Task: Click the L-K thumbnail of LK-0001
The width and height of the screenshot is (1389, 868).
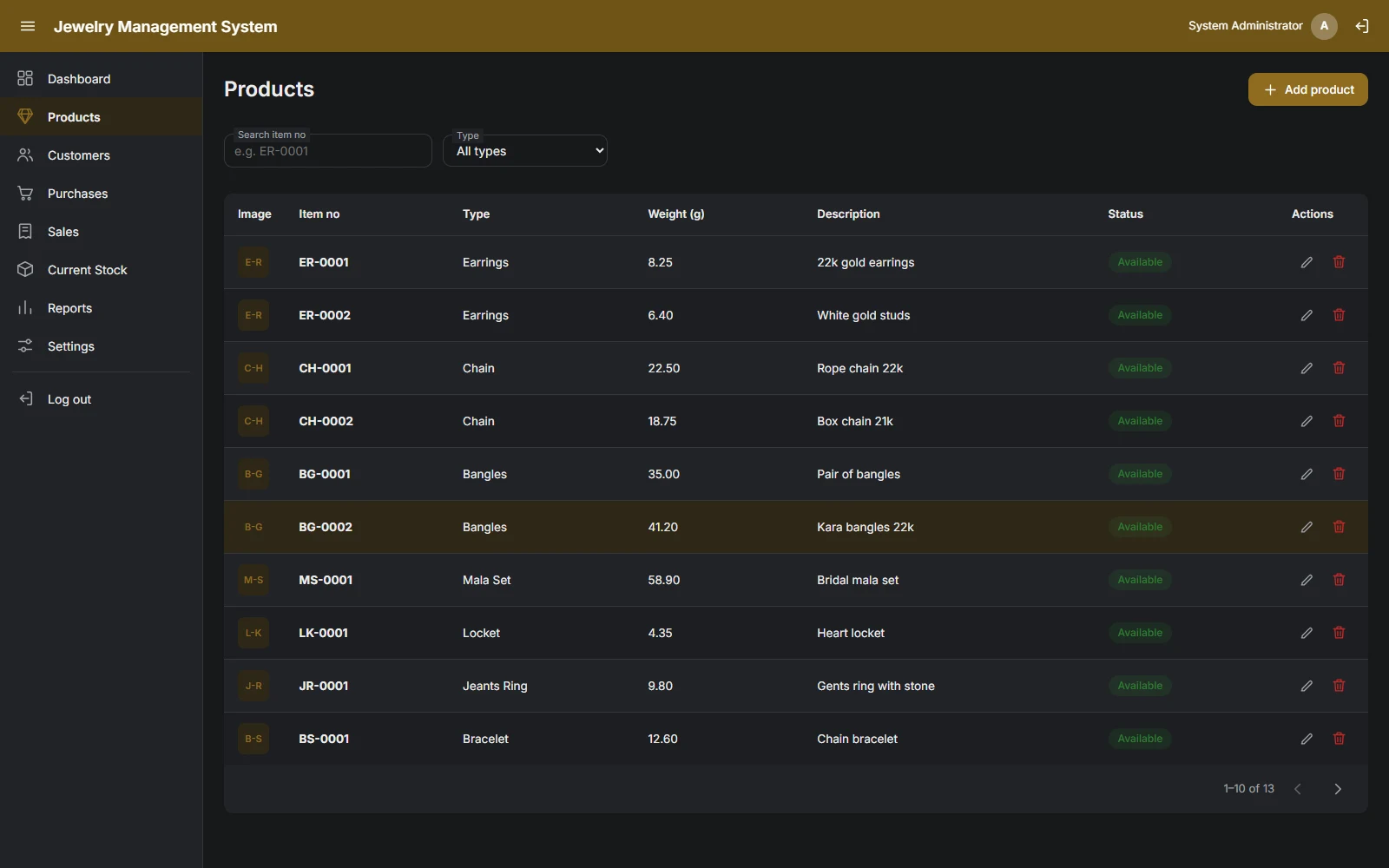Action: (253, 633)
